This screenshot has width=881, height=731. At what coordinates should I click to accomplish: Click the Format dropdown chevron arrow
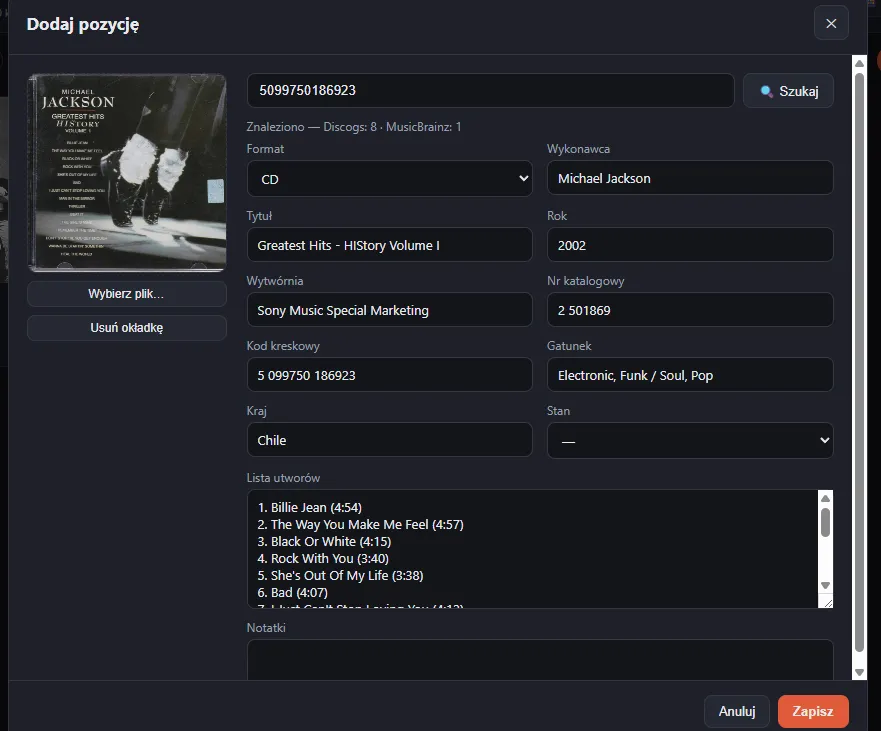point(523,179)
